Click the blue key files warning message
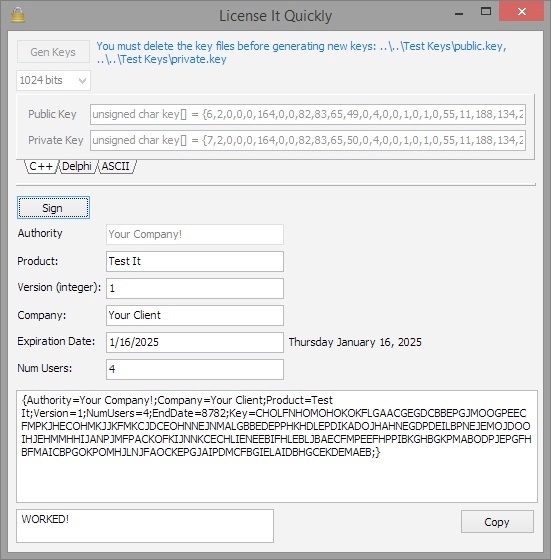The height and width of the screenshot is (560, 551). coord(301,52)
